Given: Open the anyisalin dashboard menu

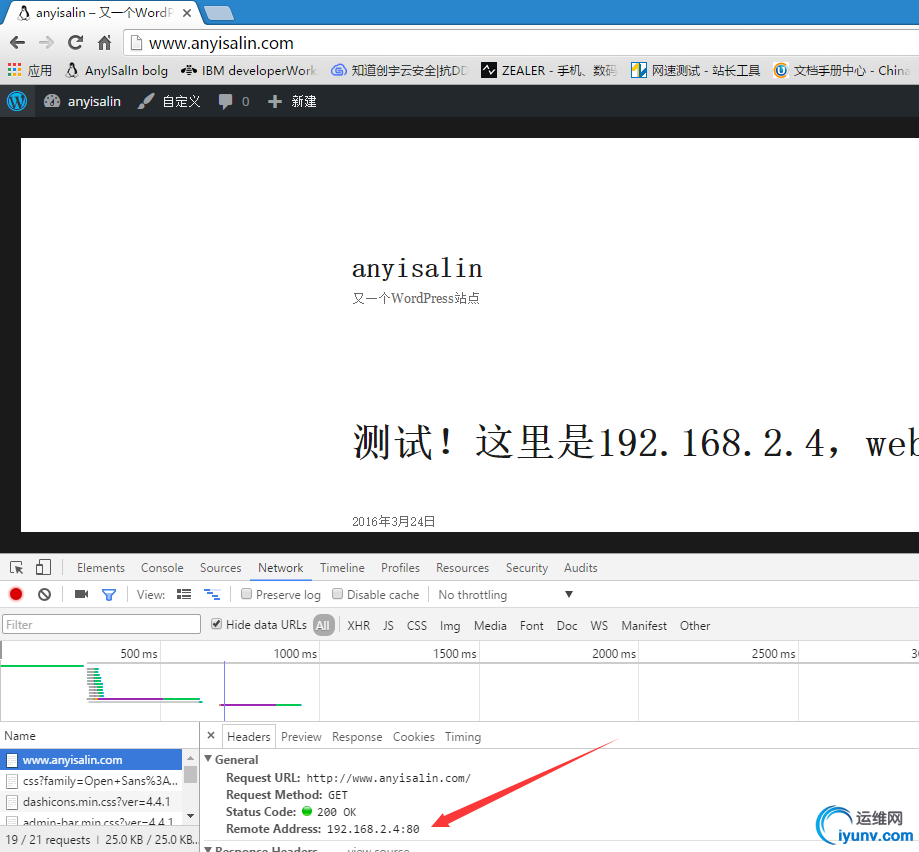Looking at the screenshot, I should (x=83, y=101).
